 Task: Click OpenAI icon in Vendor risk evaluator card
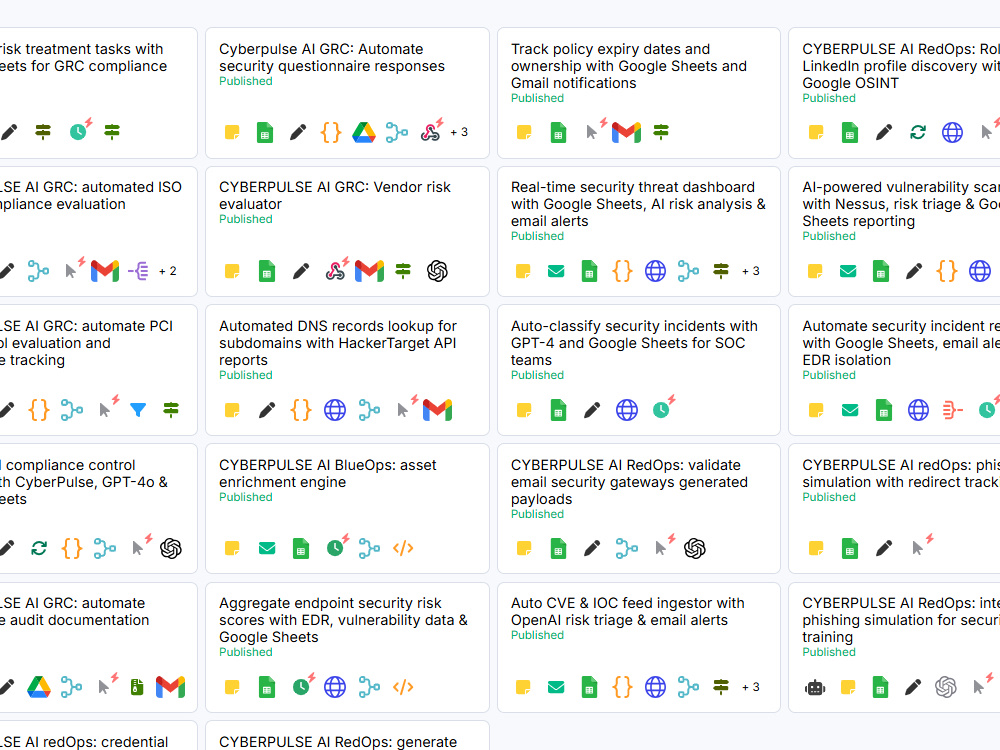coord(437,271)
